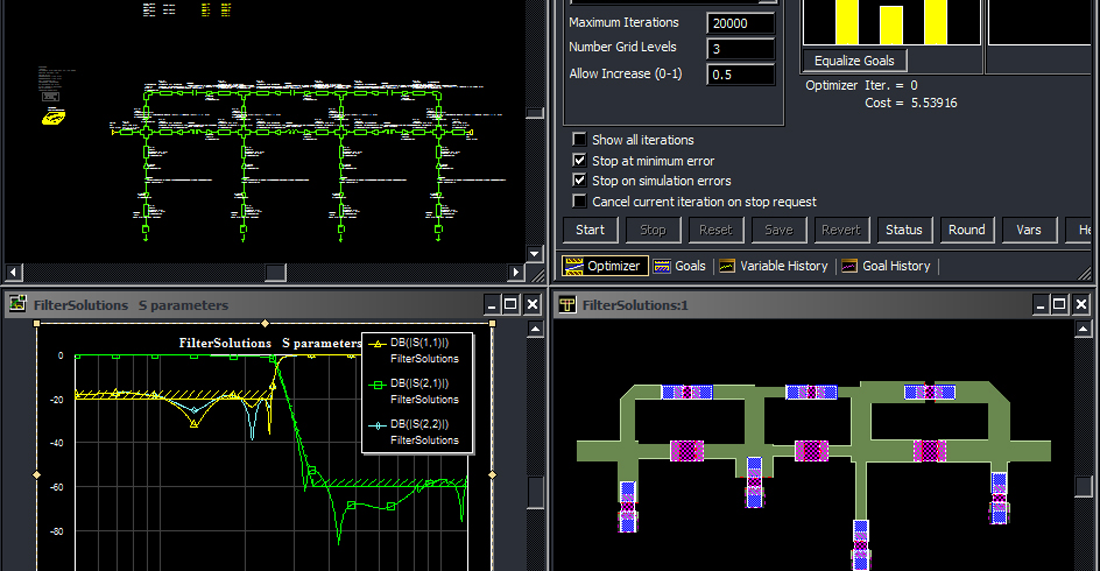
Task: Enable Cancel current iteration on stop request
Action: (579, 201)
